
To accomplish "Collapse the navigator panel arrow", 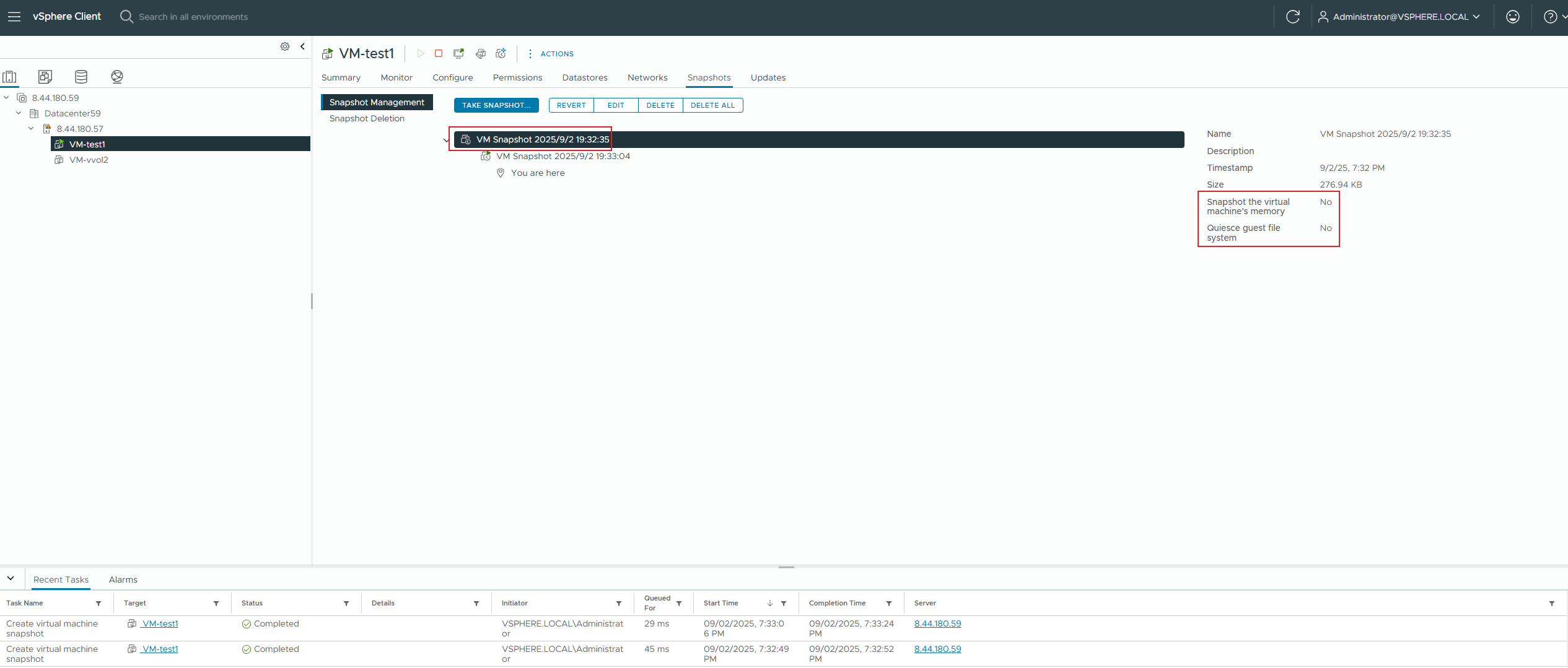I will point(302,46).
